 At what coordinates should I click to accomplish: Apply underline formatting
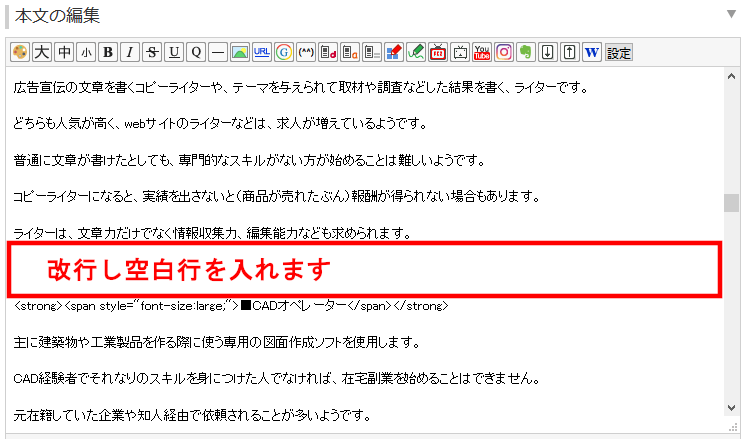click(x=174, y=52)
